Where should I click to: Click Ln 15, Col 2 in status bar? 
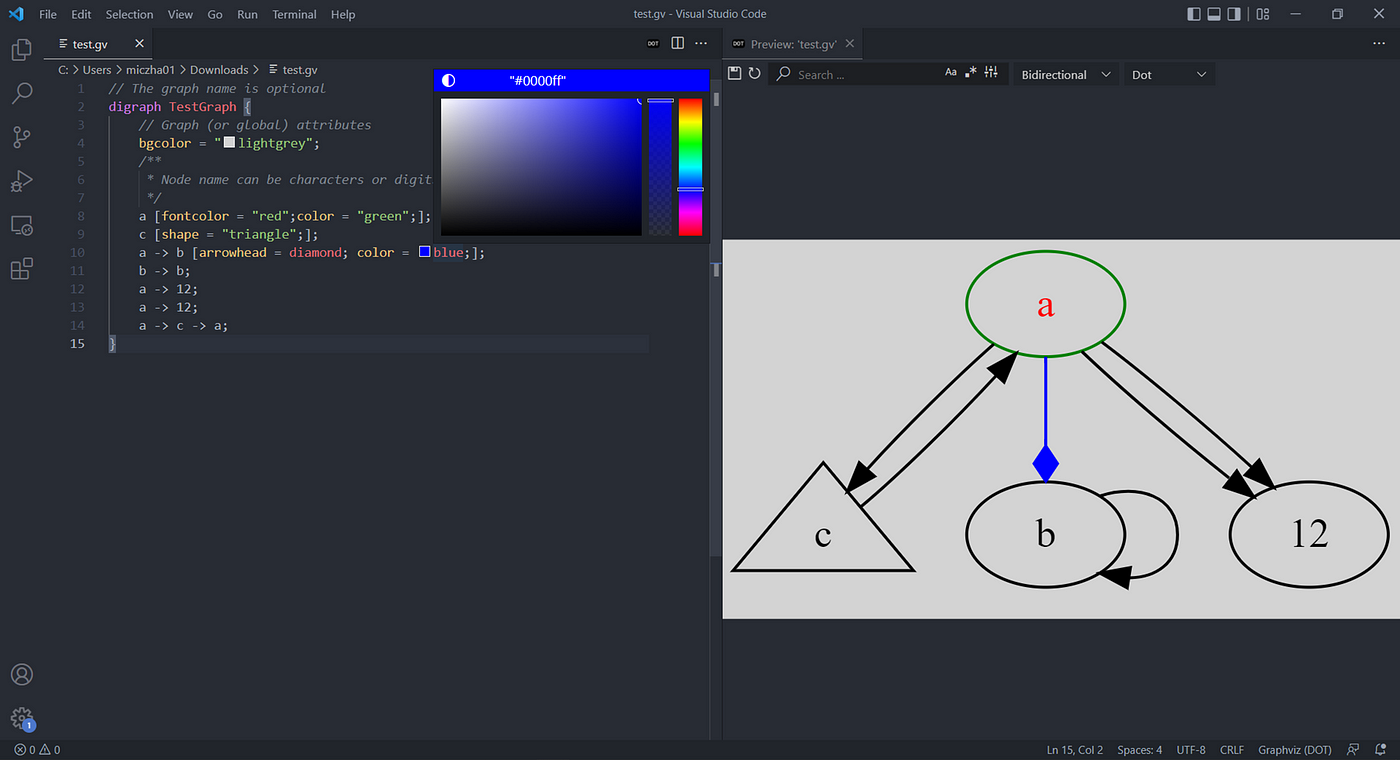point(1075,750)
